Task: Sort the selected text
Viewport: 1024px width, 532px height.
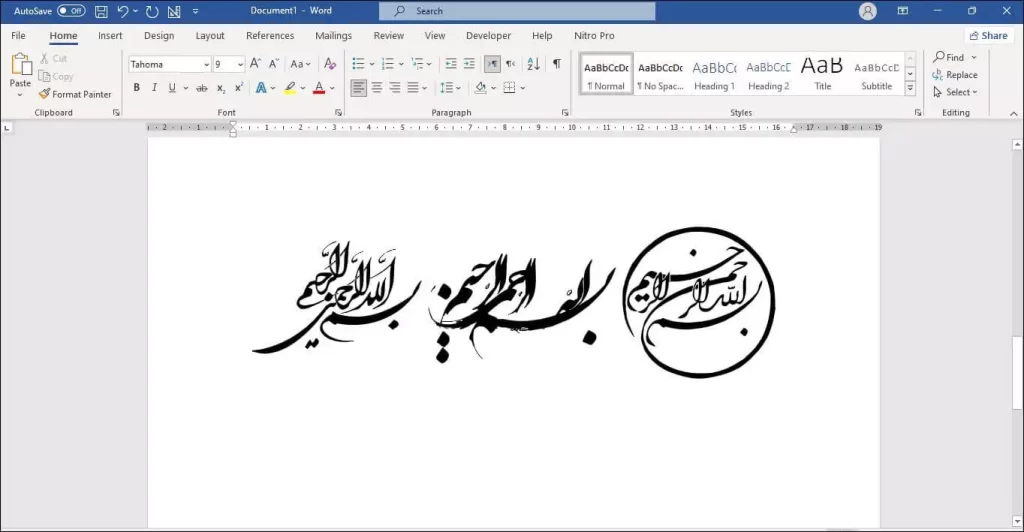Action: click(534, 63)
